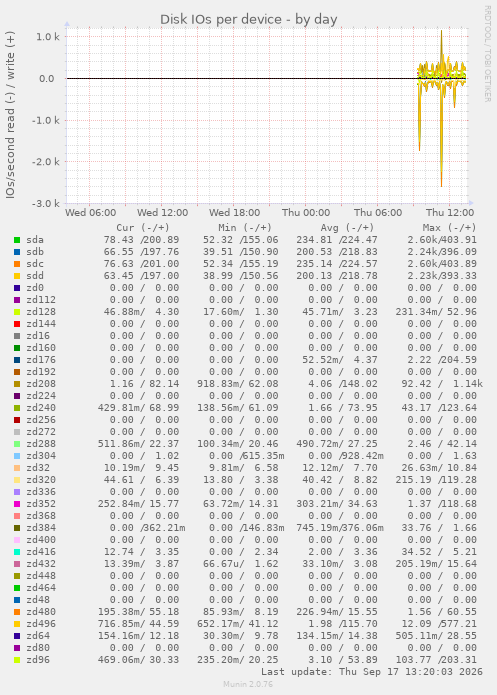Click zd432 minimum value '66.67u/ 1.62'
The width and height of the screenshot is (497, 695).
[241, 564]
